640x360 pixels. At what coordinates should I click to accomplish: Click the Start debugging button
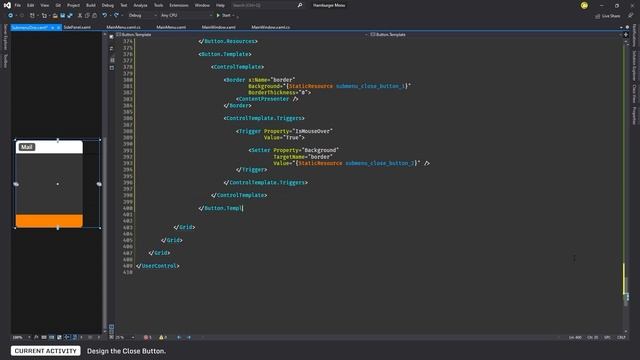pyautogui.click(x=223, y=16)
